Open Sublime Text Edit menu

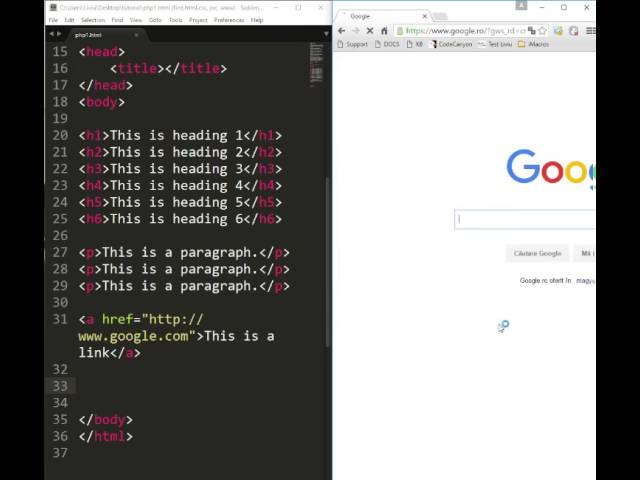click(x=69, y=20)
